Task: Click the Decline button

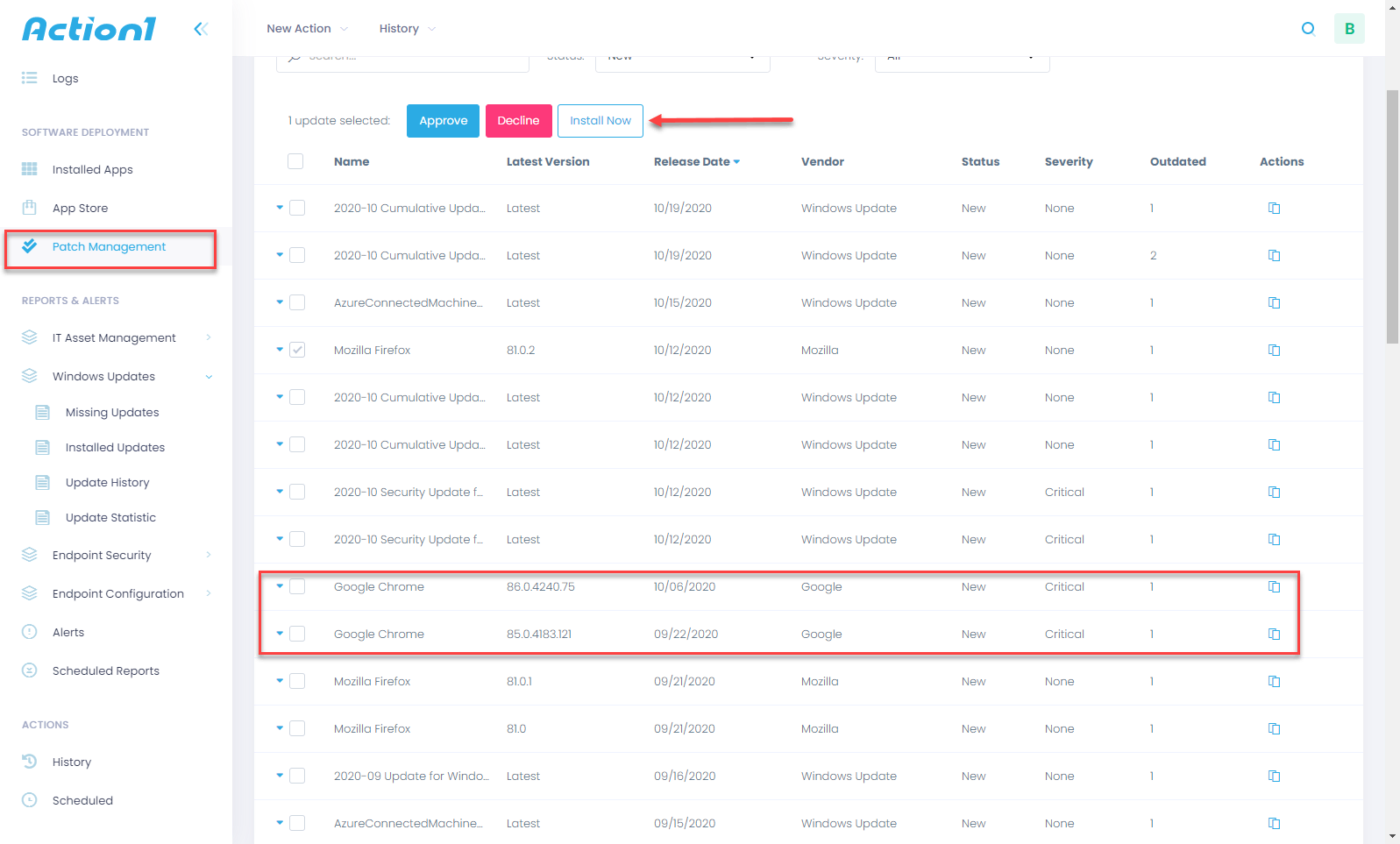Action: pyautogui.click(x=518, y=121)
